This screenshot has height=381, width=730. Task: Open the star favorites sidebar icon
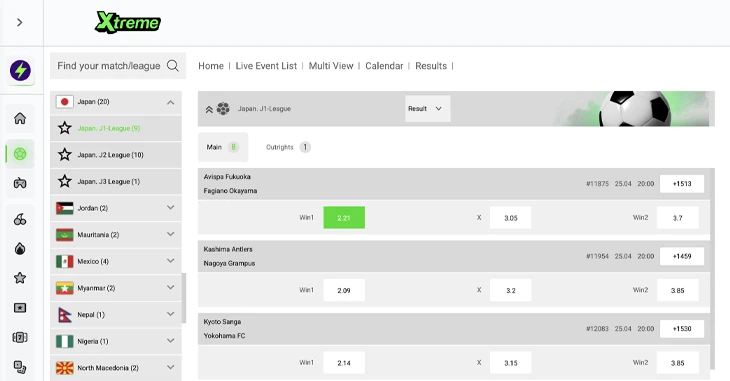20,278
